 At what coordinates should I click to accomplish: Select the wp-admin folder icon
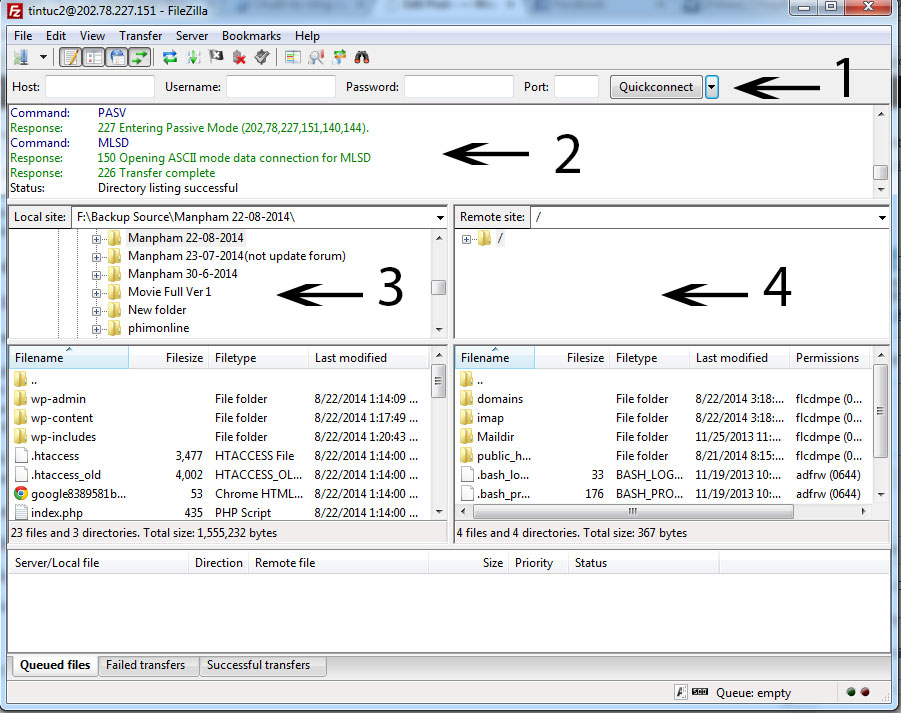pyautogui.click(x=21, y=398)
